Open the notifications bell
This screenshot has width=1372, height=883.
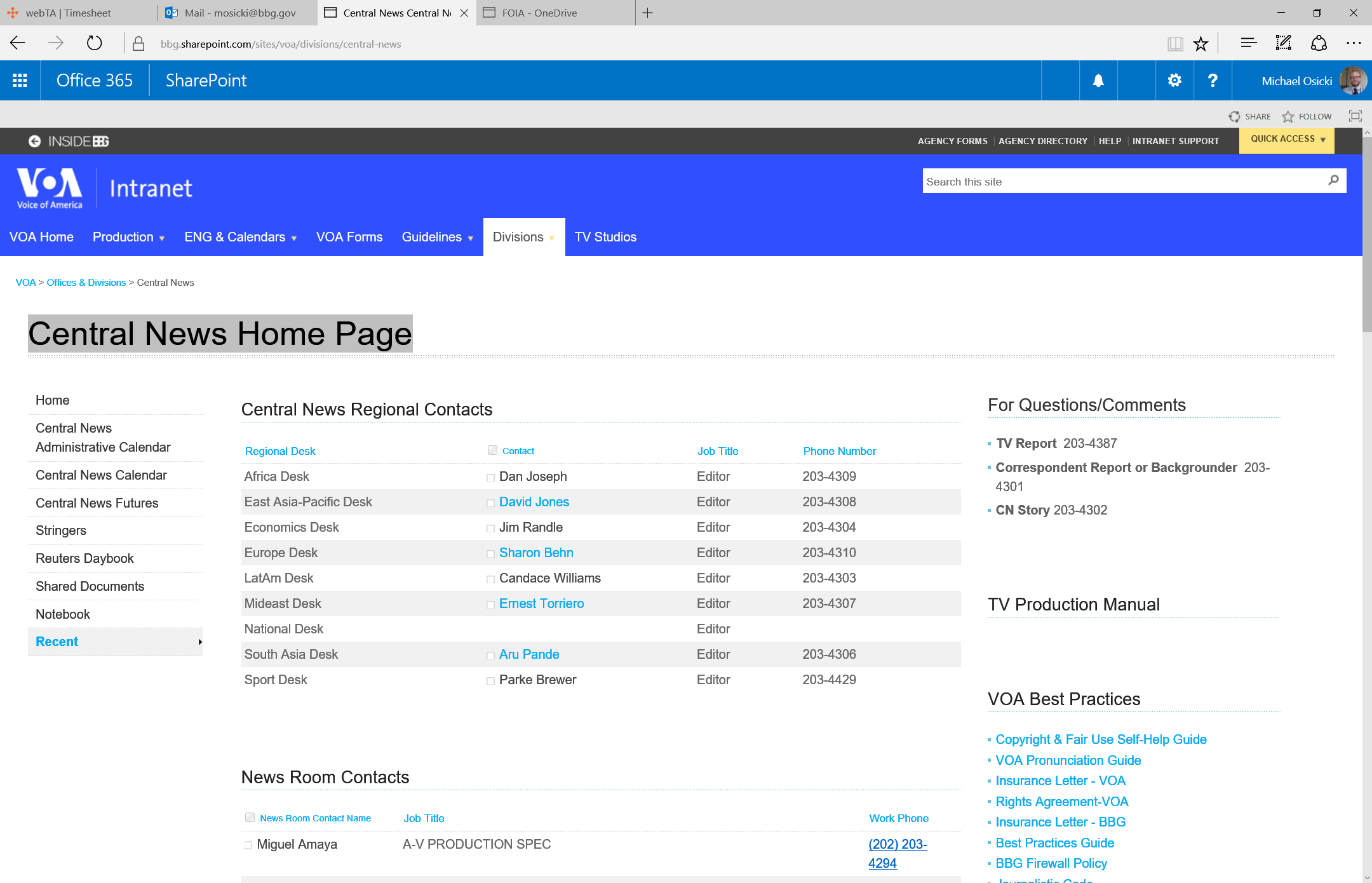pos(1098,81)
